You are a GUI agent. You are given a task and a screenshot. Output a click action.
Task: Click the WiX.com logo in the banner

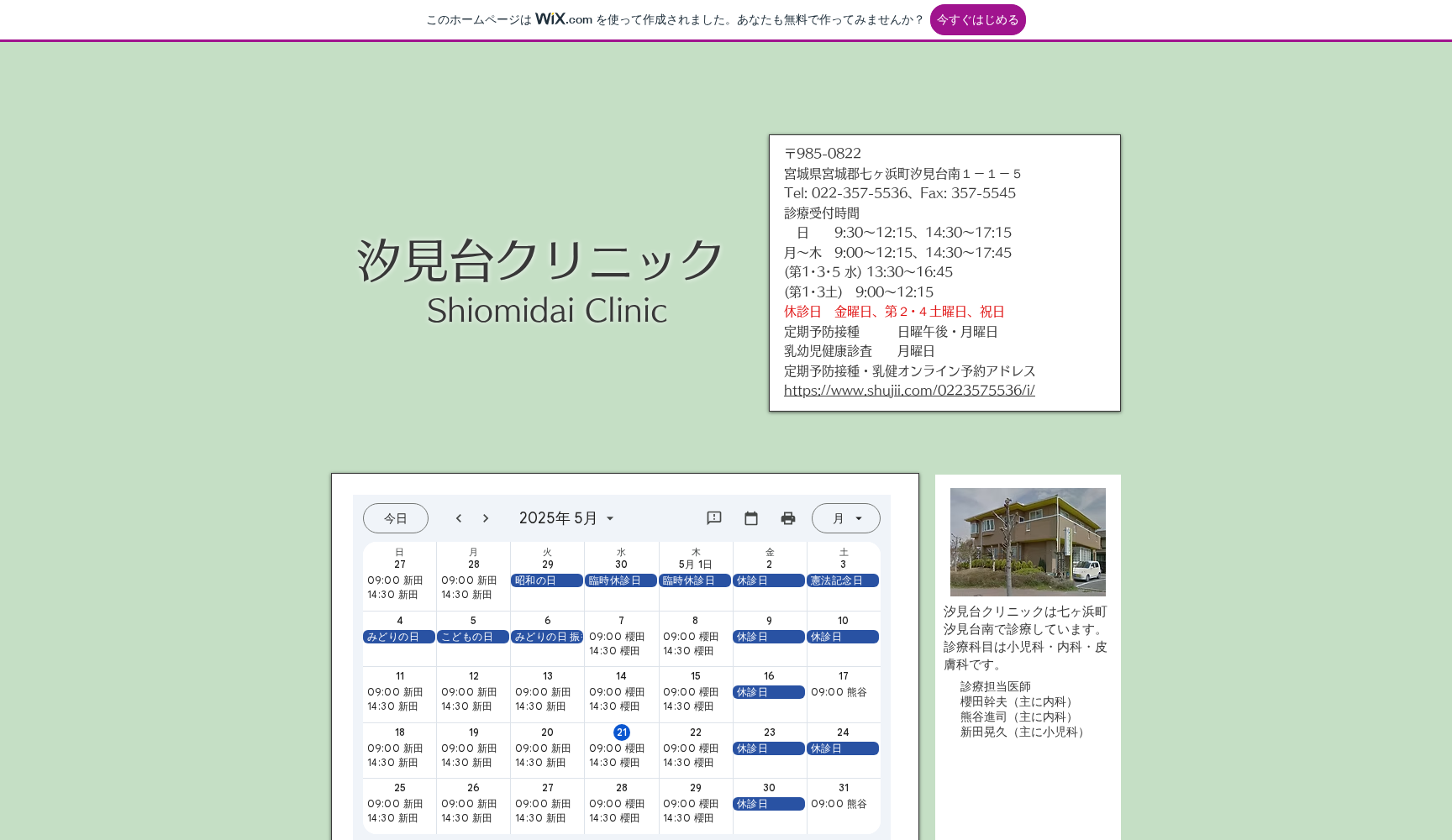coord(561,18)
